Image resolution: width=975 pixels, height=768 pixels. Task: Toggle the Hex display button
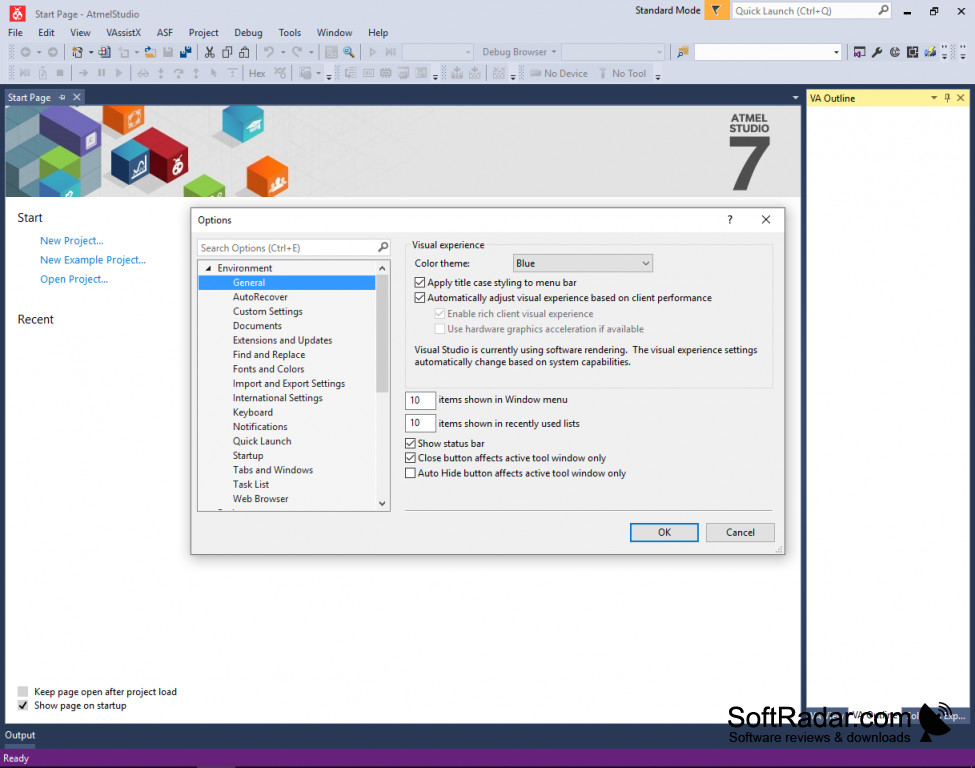coord(257,73)
